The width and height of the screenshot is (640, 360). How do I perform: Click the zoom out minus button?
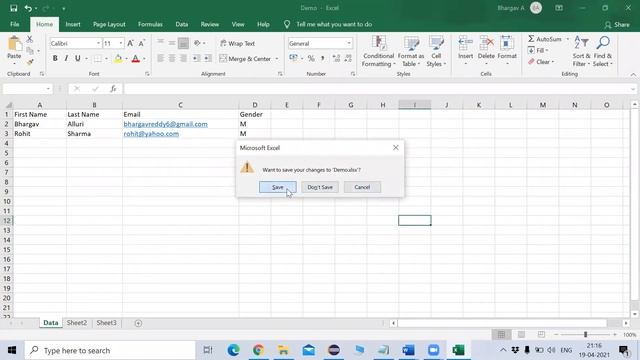tap(556, 335)
